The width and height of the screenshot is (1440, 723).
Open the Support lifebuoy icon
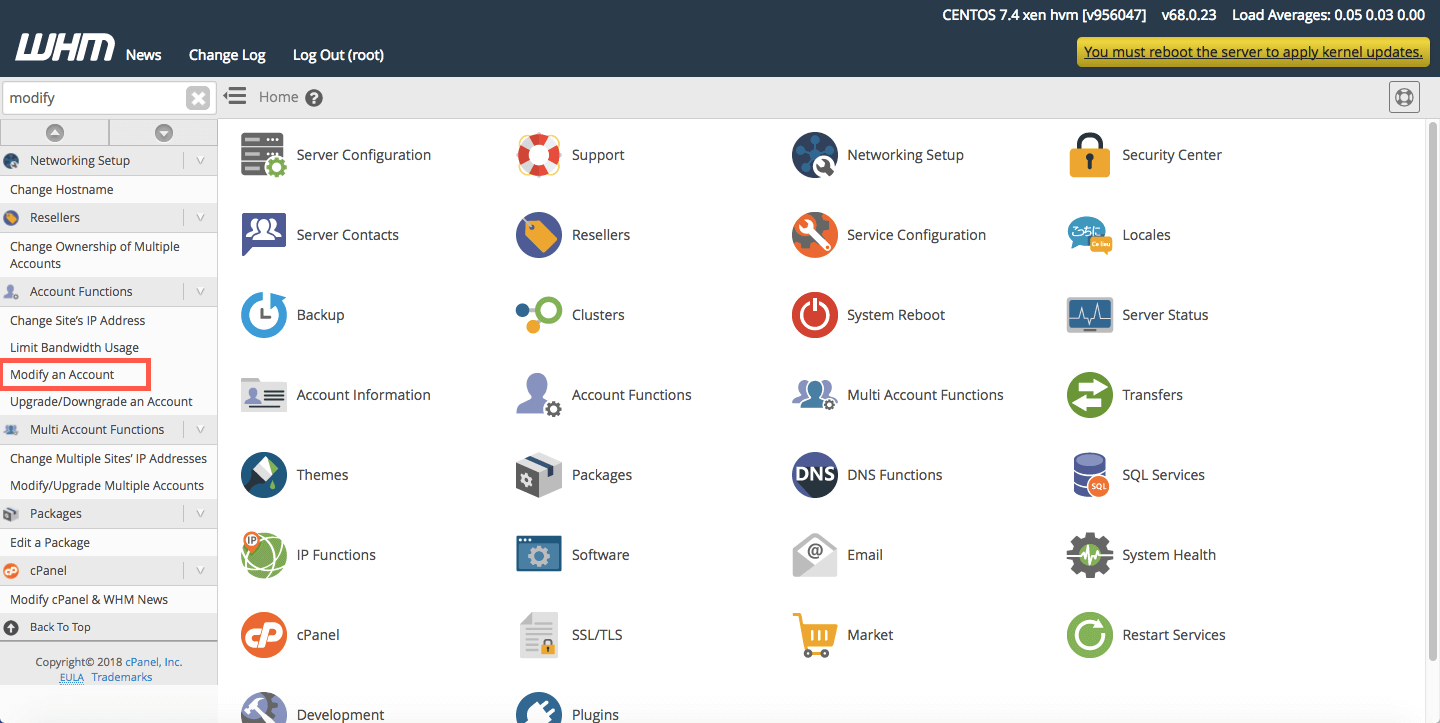coord(539,155)
